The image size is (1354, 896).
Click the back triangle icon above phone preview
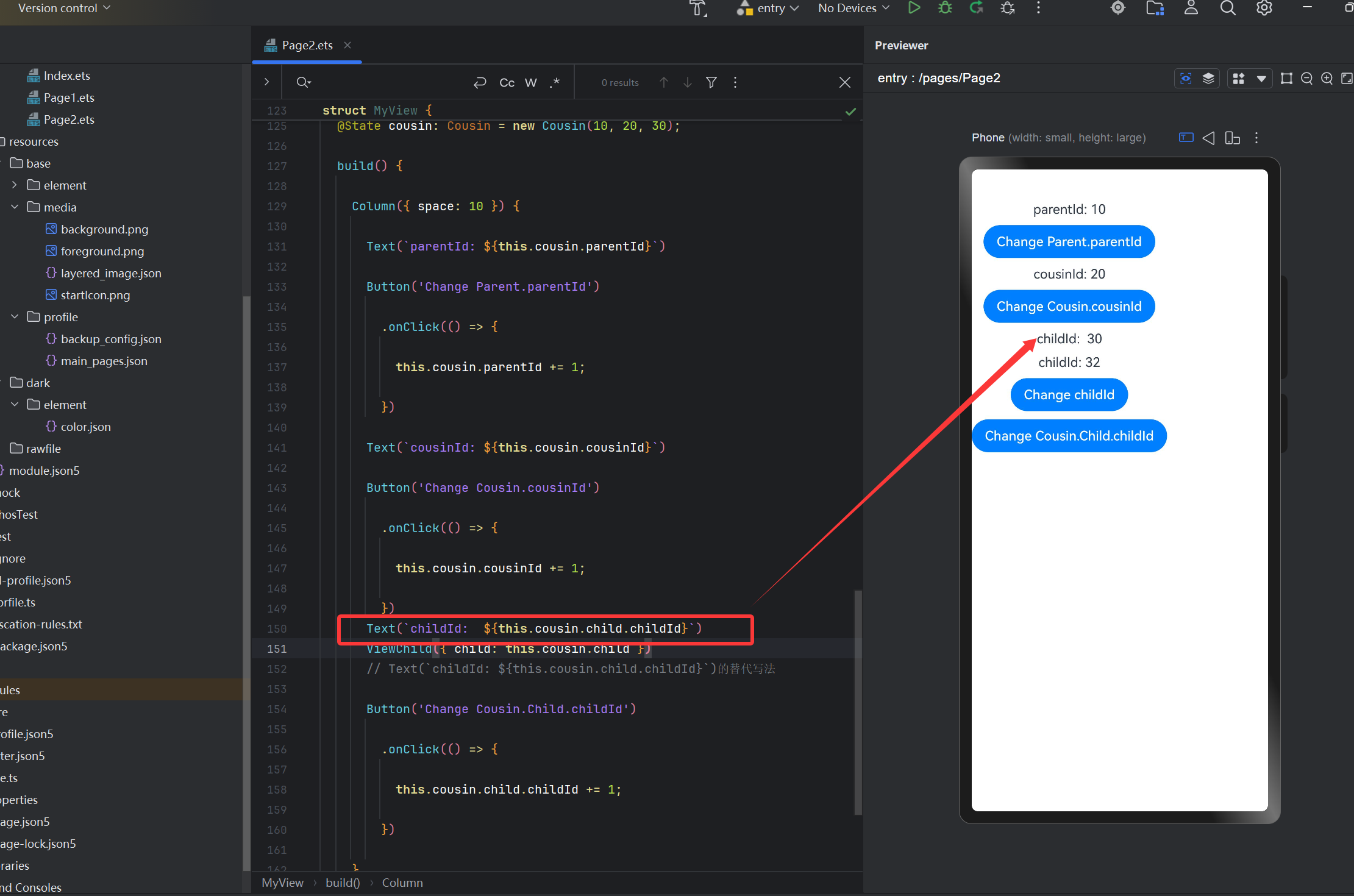pyautogui.click(x=1208, y=138)
